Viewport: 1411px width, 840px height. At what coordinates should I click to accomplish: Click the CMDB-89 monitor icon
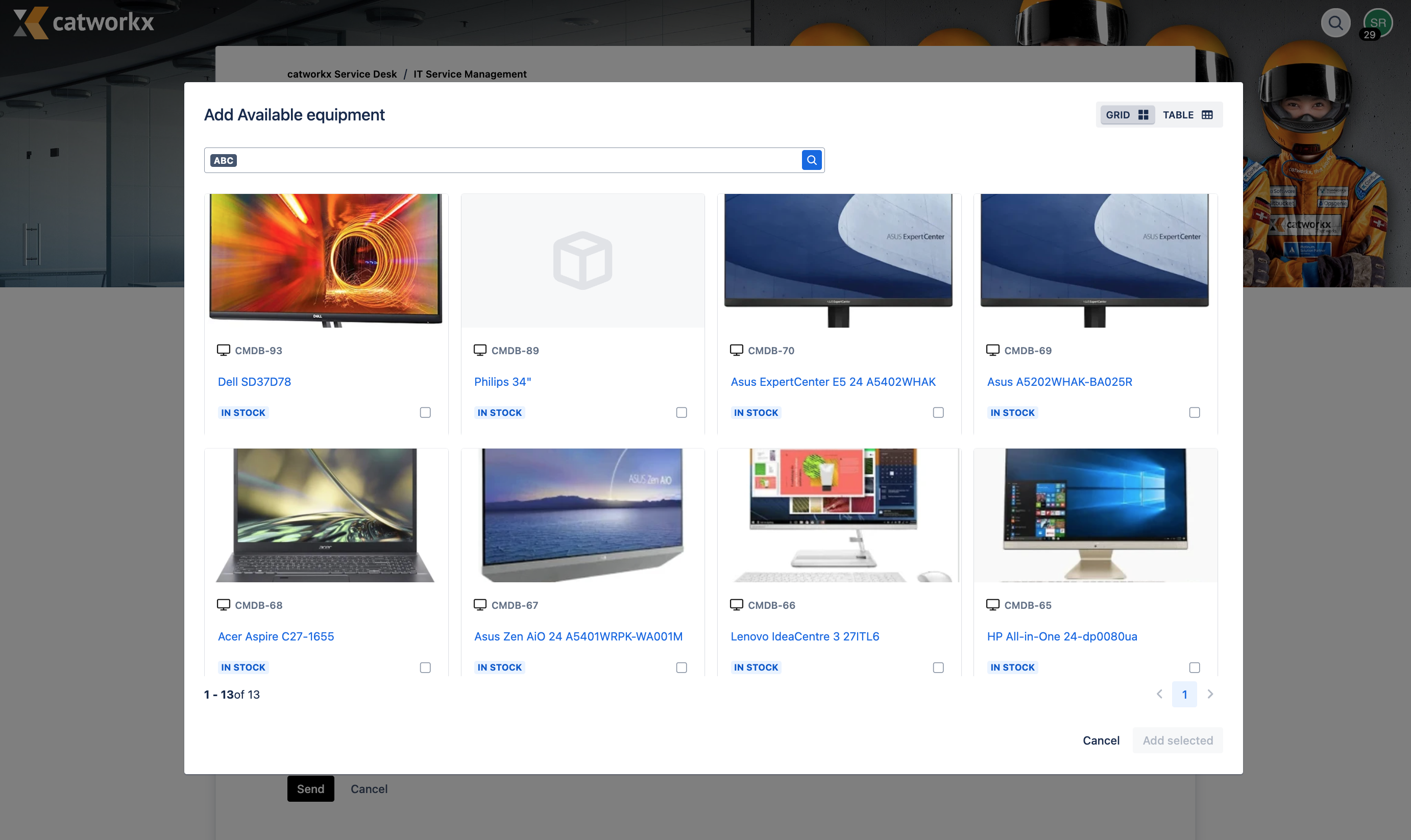pyautogui.click(x=479, y=350)
